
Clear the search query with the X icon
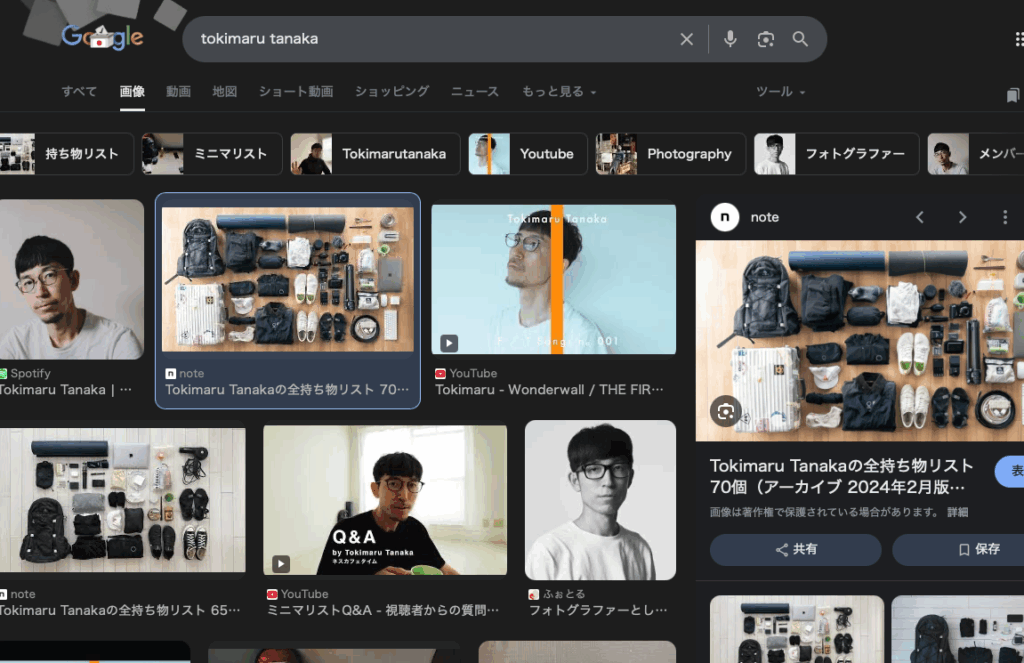point(687,38)
